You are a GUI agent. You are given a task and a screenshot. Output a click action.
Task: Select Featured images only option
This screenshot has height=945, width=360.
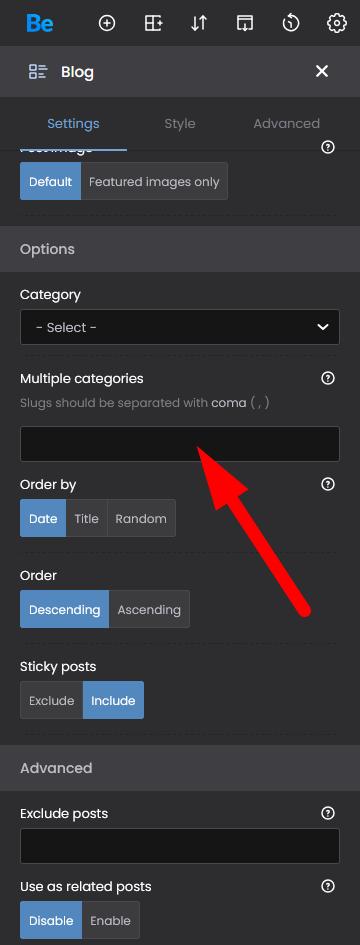point(154,181)
